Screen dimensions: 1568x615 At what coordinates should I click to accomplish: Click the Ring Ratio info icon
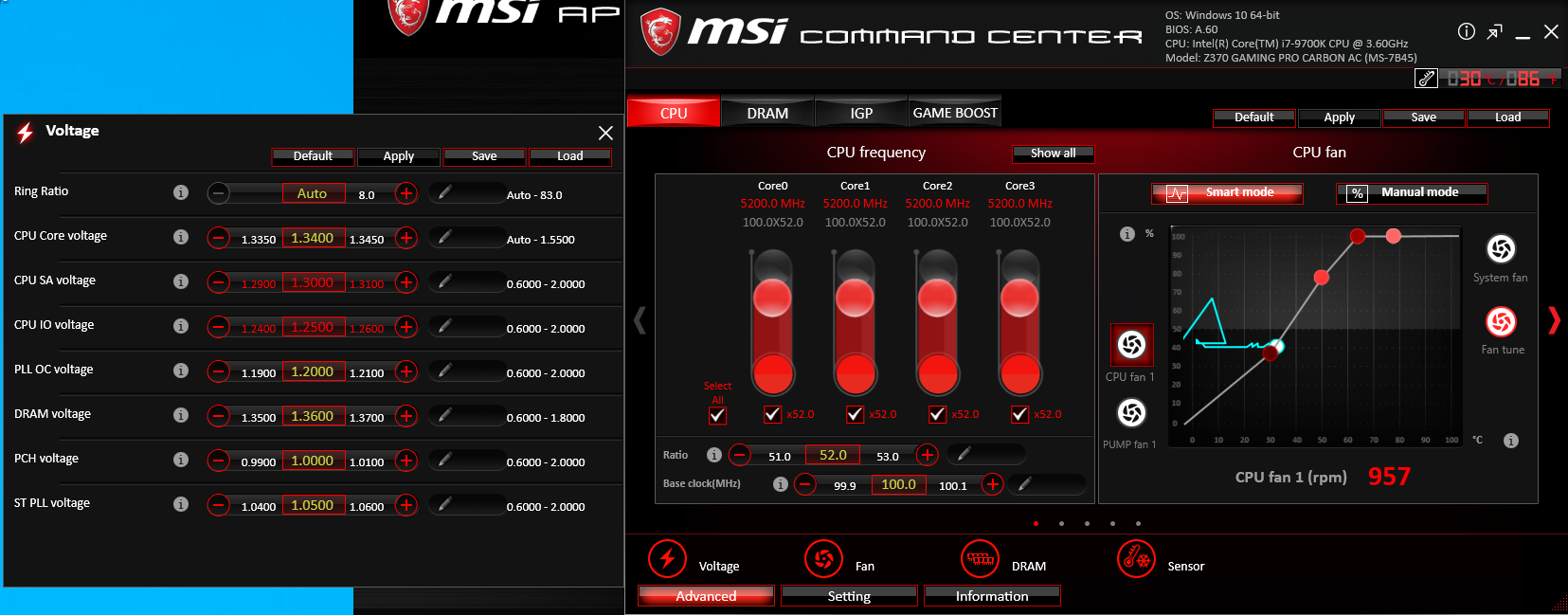coord(181,192)
